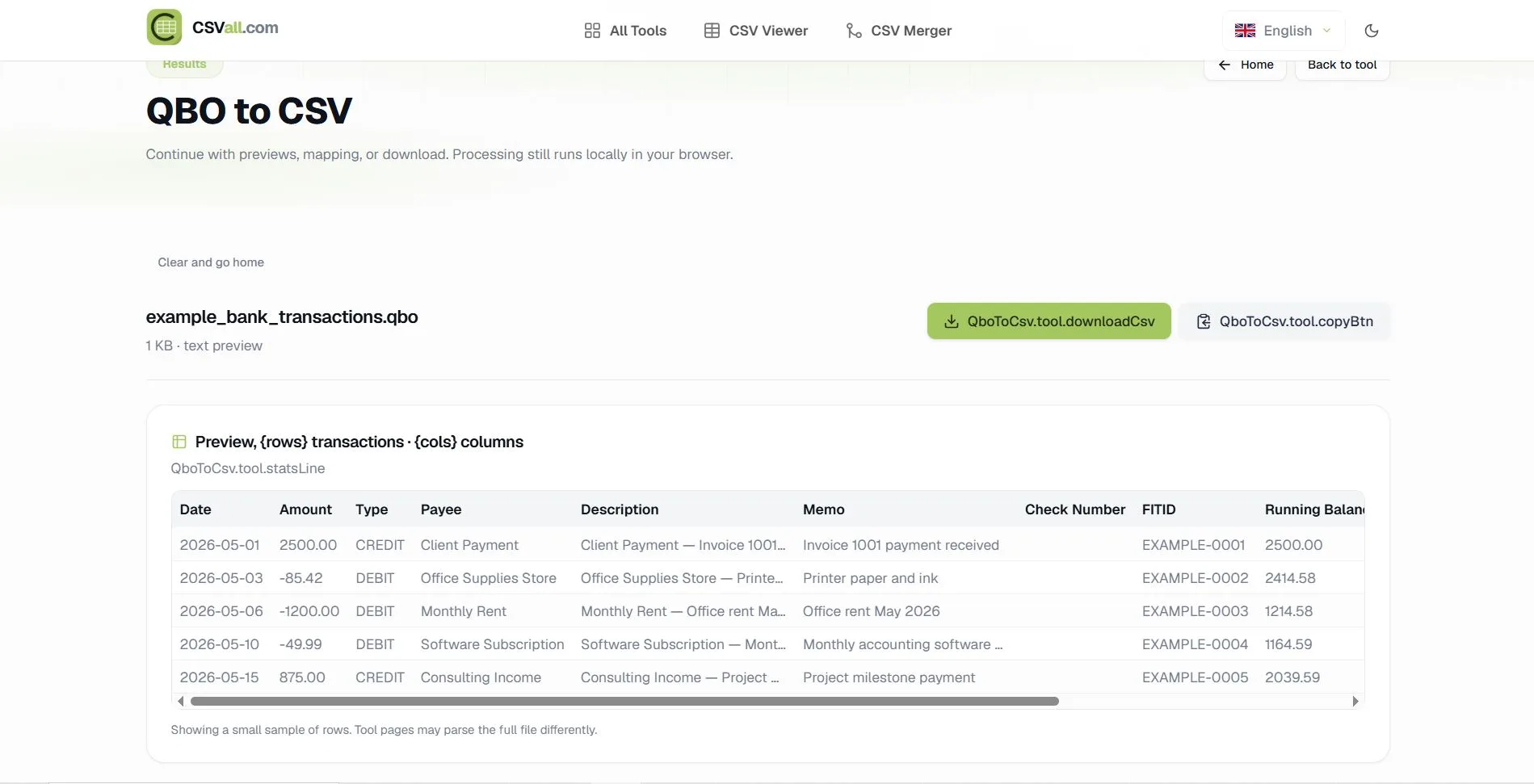1534x784 pixels.
Task: Click the Check Number column header
Action: (1074, 509)
